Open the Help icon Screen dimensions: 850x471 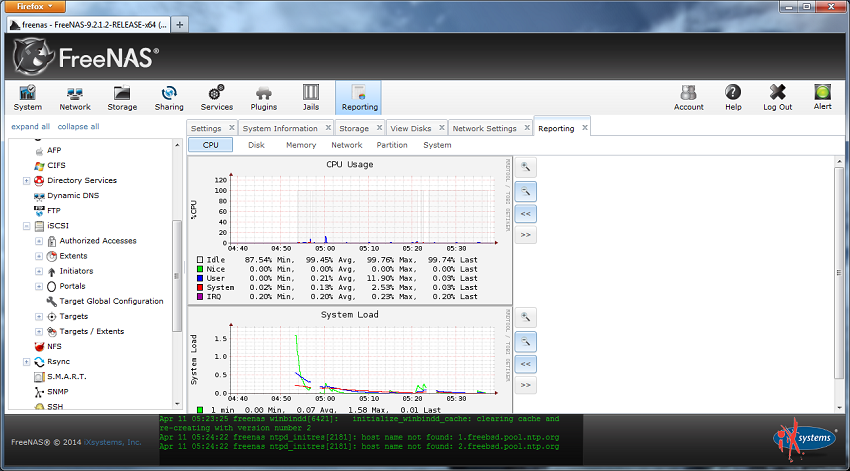[x=733, y=98]
